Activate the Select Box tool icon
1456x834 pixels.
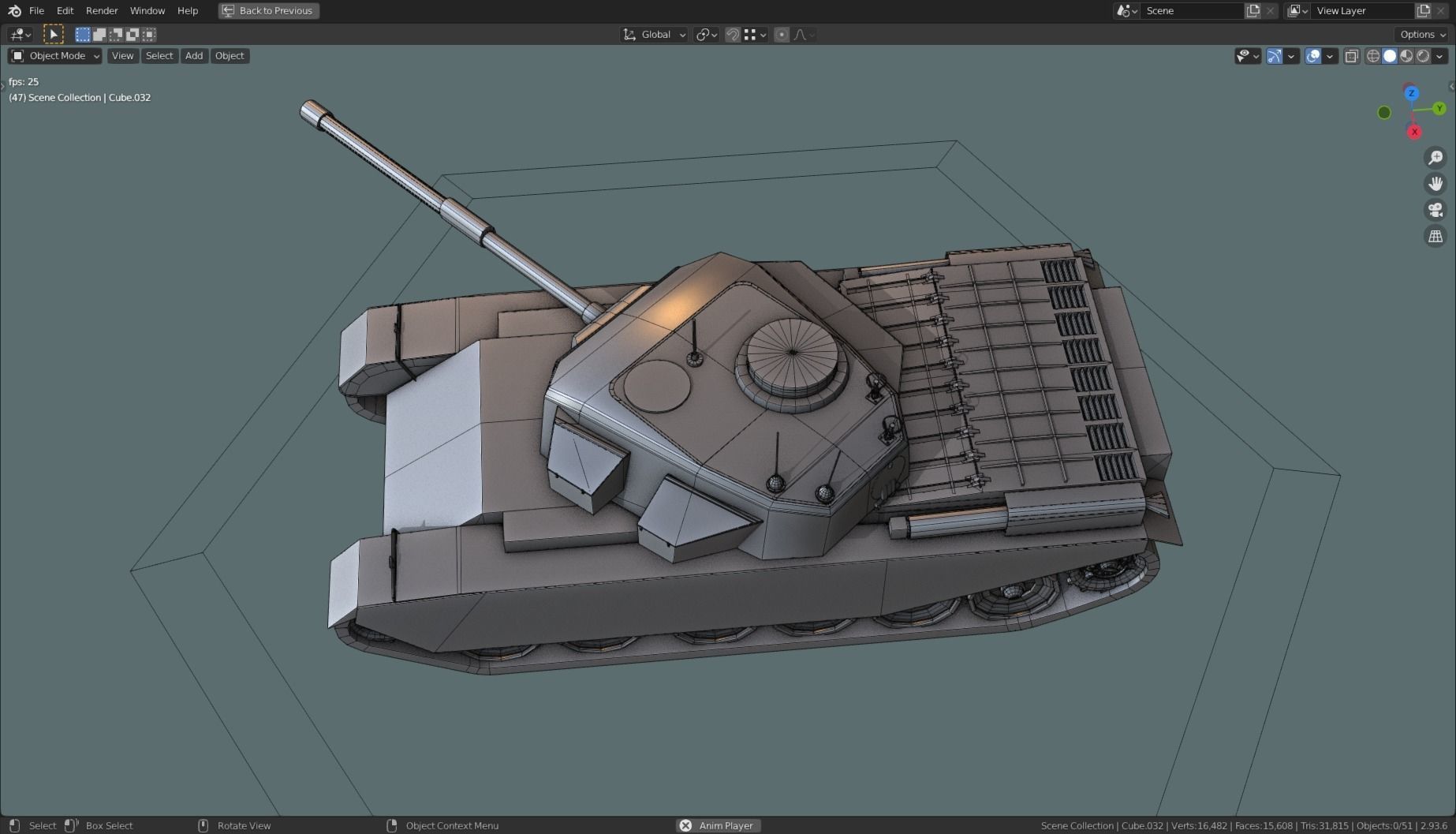pyautogui.click(x=53, y=34)
